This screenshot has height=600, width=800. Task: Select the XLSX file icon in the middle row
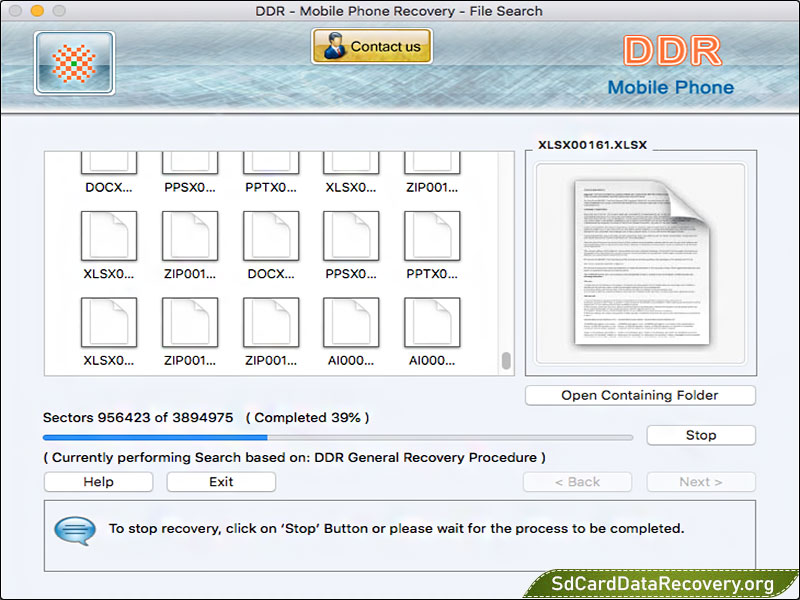tap(108, 236)
